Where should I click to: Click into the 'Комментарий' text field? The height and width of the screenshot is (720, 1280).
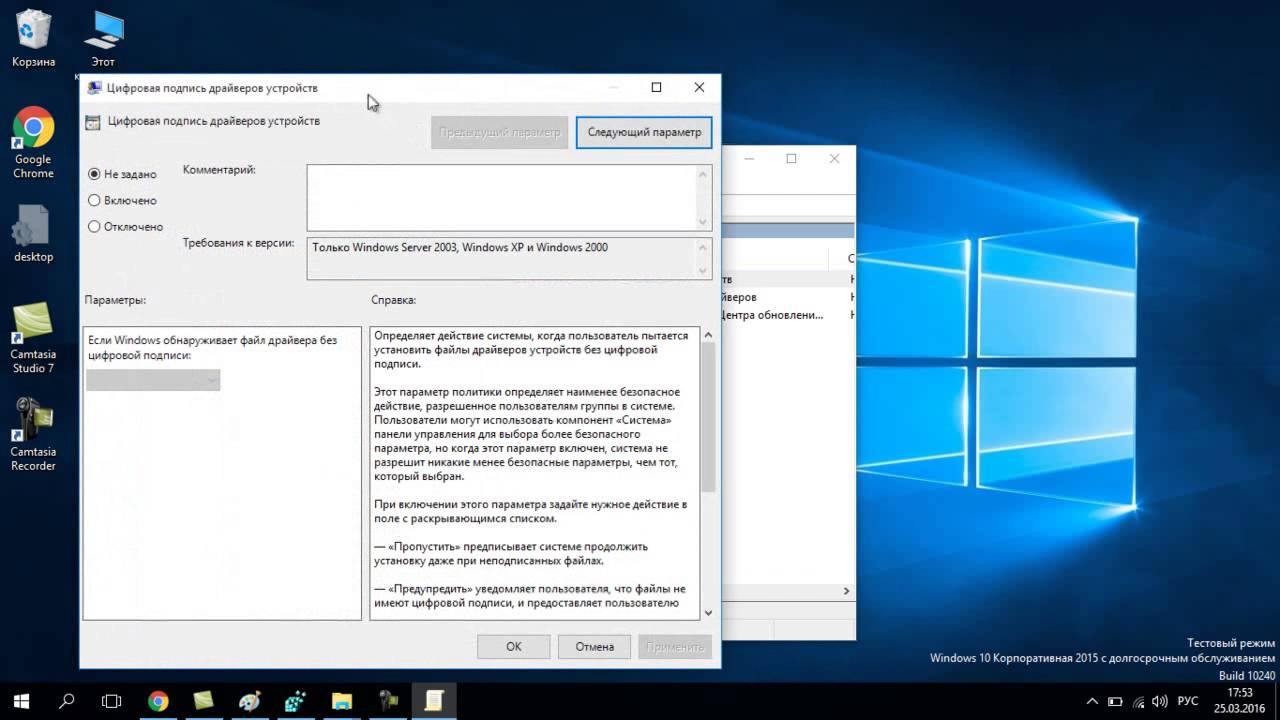point(502,198)
